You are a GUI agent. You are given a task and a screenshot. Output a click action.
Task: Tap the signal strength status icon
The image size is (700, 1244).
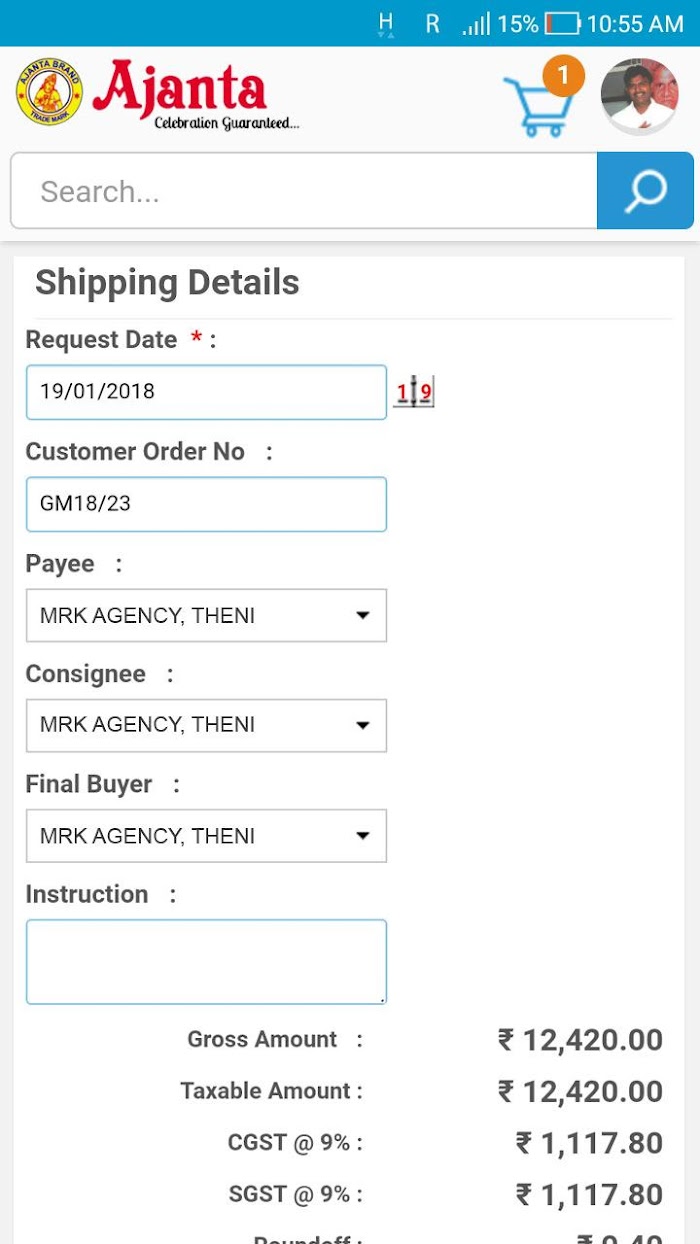pos(476,24)
